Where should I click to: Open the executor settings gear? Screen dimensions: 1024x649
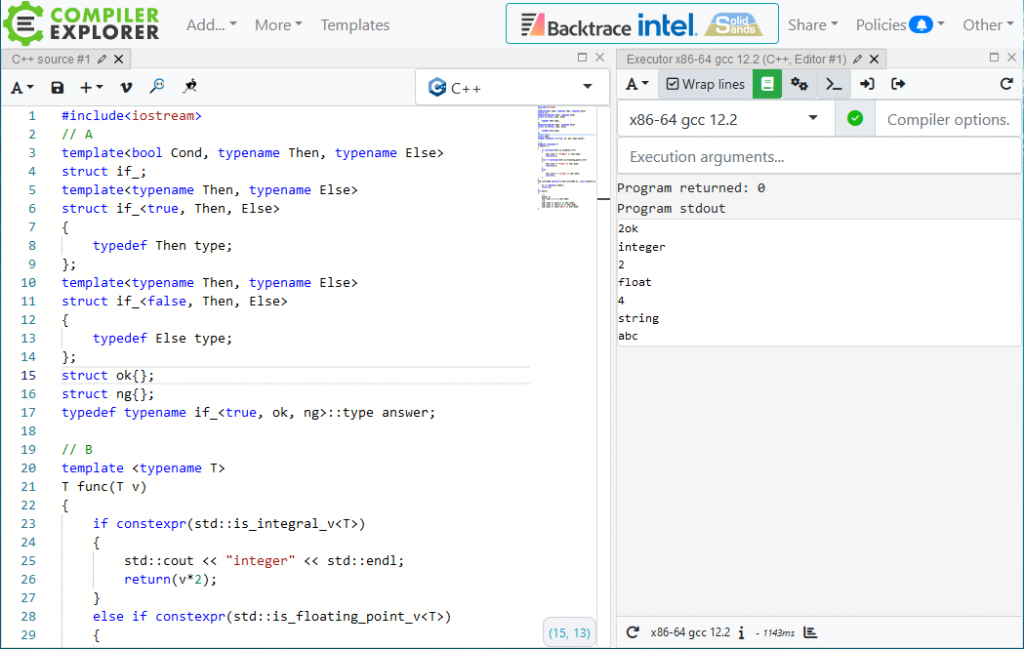coord(798,84)
